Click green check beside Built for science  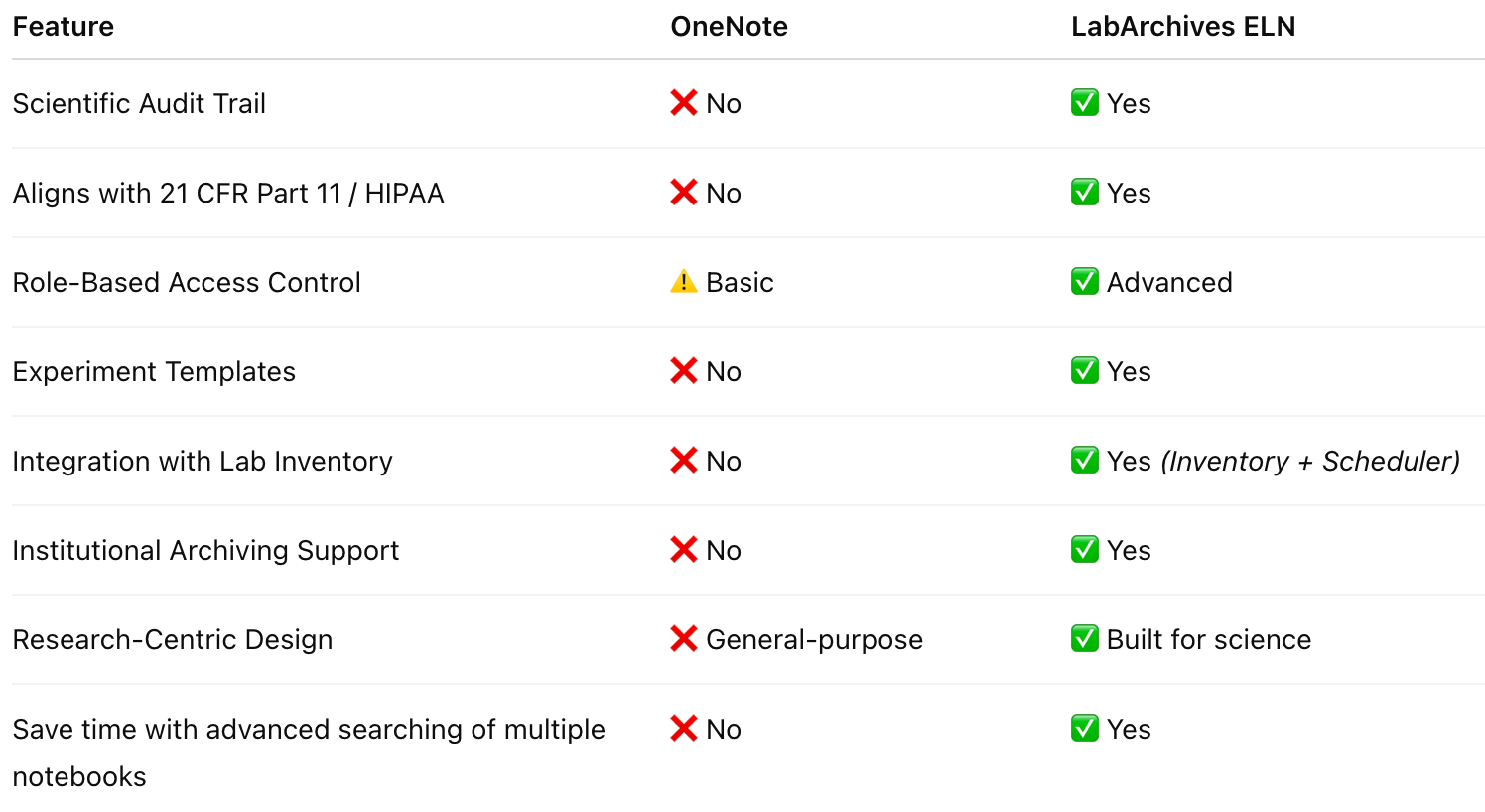click(1085, 639)
